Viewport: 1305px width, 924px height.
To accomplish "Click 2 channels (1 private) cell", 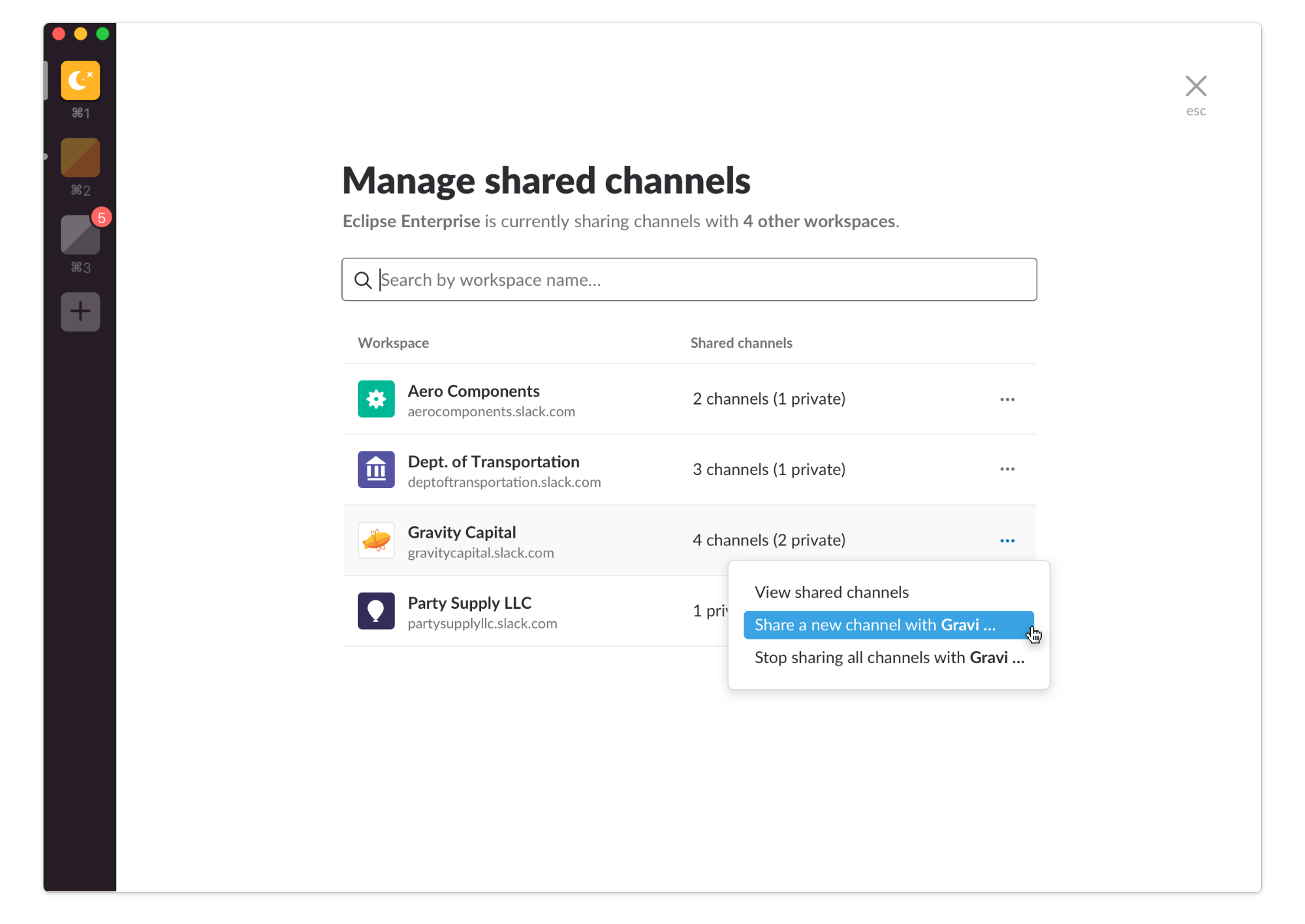I will tap(769, 399).
